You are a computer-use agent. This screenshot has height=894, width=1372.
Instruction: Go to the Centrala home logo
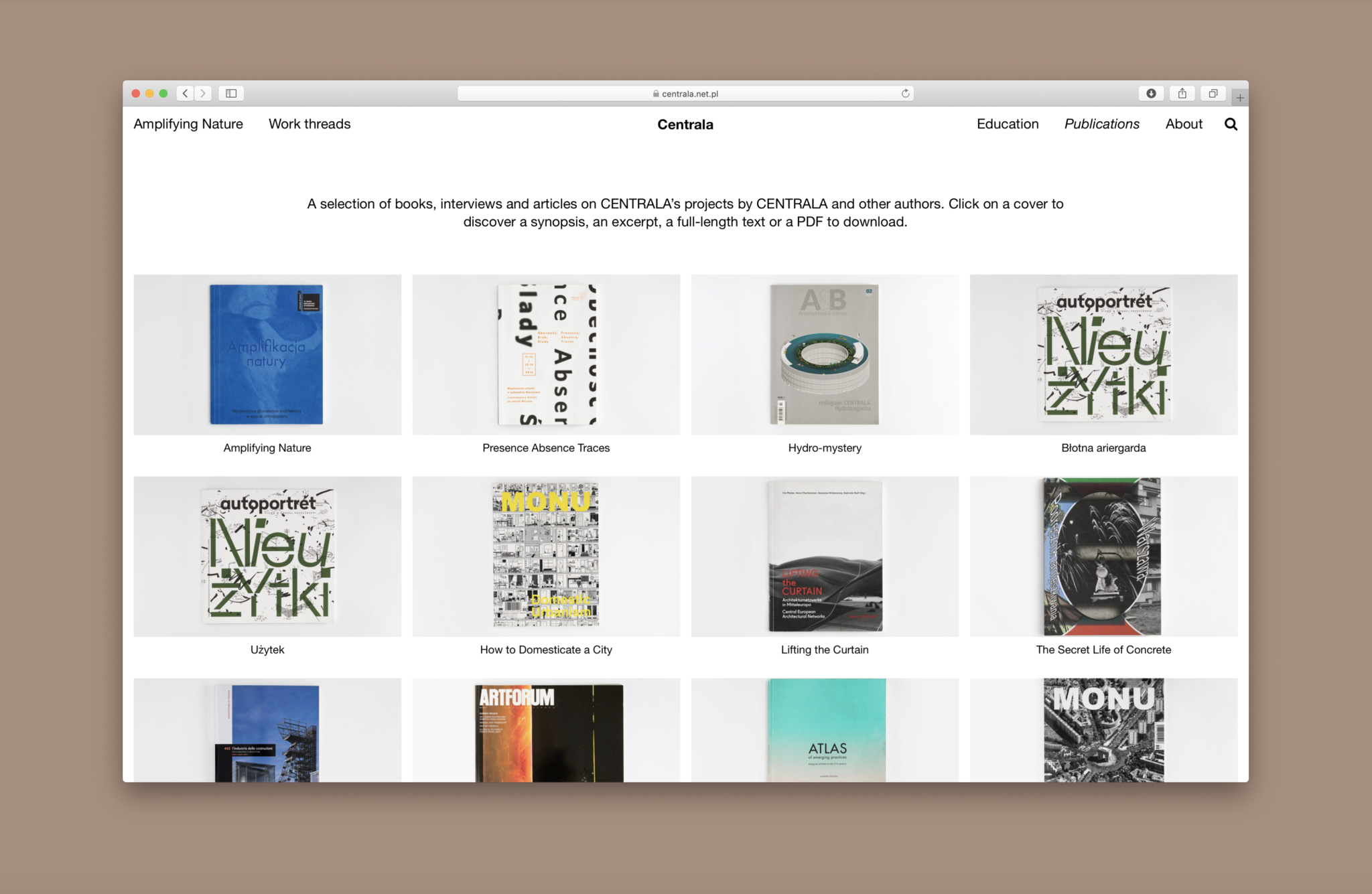[685, 125]
